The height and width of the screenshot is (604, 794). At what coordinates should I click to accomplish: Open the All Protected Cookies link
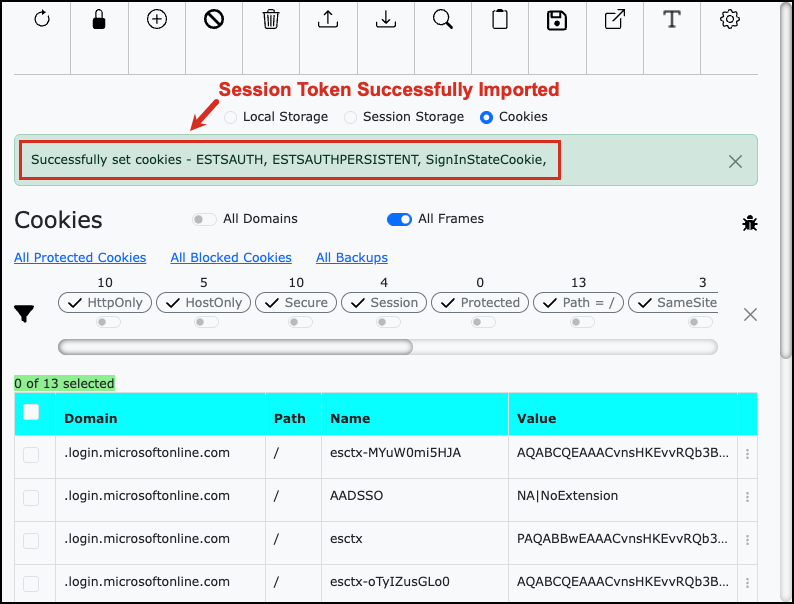[x=80, y=257]
